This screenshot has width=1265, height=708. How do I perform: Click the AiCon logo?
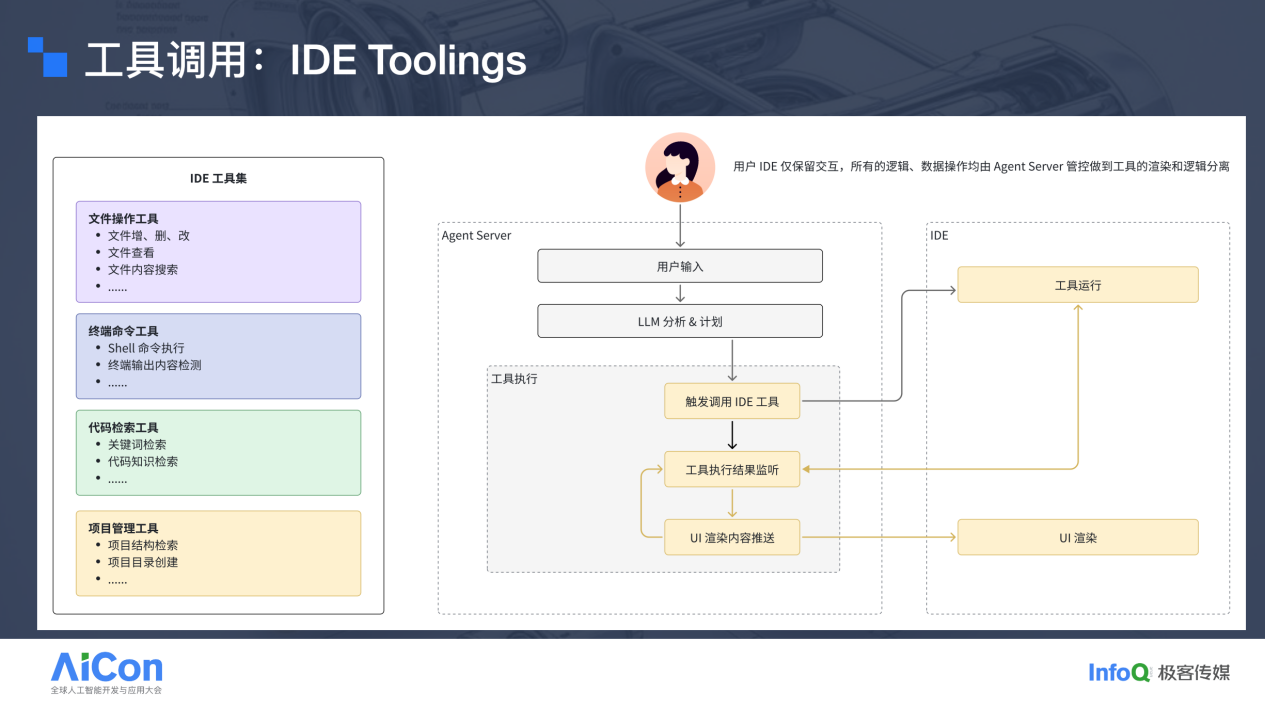click(106, 673)
